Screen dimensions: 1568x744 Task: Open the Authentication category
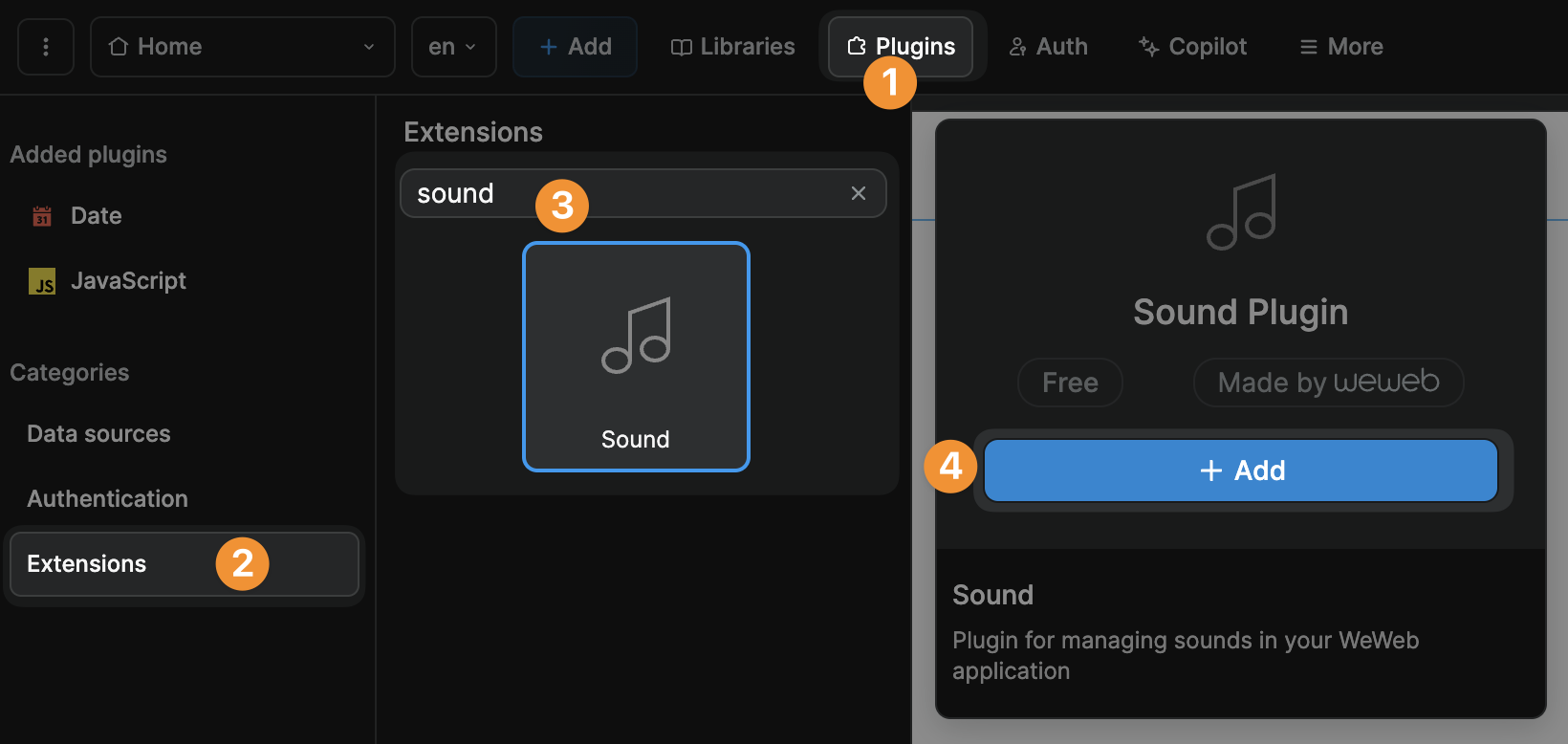(x=107, y=499)
